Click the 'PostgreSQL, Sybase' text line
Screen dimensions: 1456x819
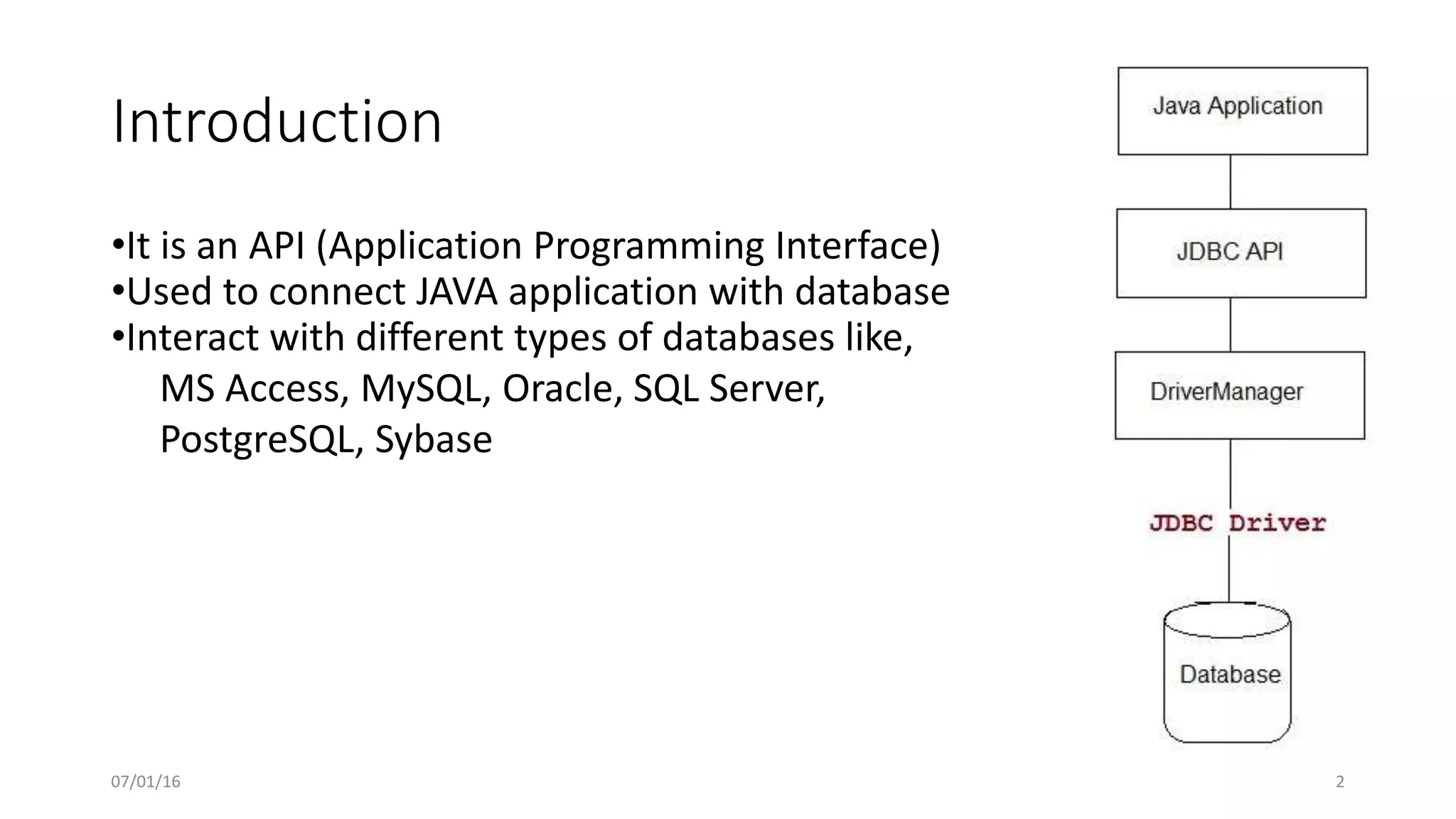coord(326,439)
